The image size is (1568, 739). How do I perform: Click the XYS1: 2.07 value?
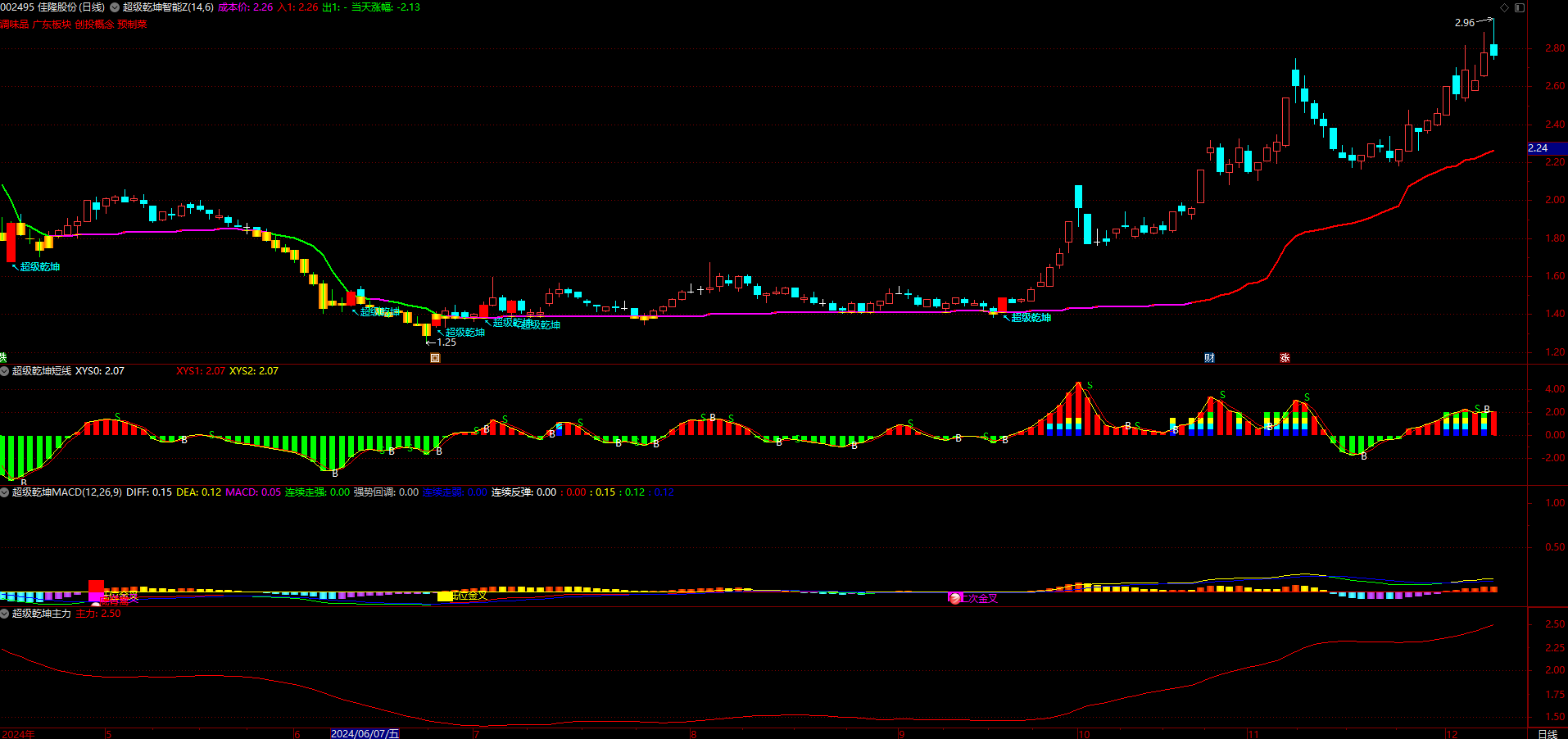pyautogui.click(x=201, y=371)
